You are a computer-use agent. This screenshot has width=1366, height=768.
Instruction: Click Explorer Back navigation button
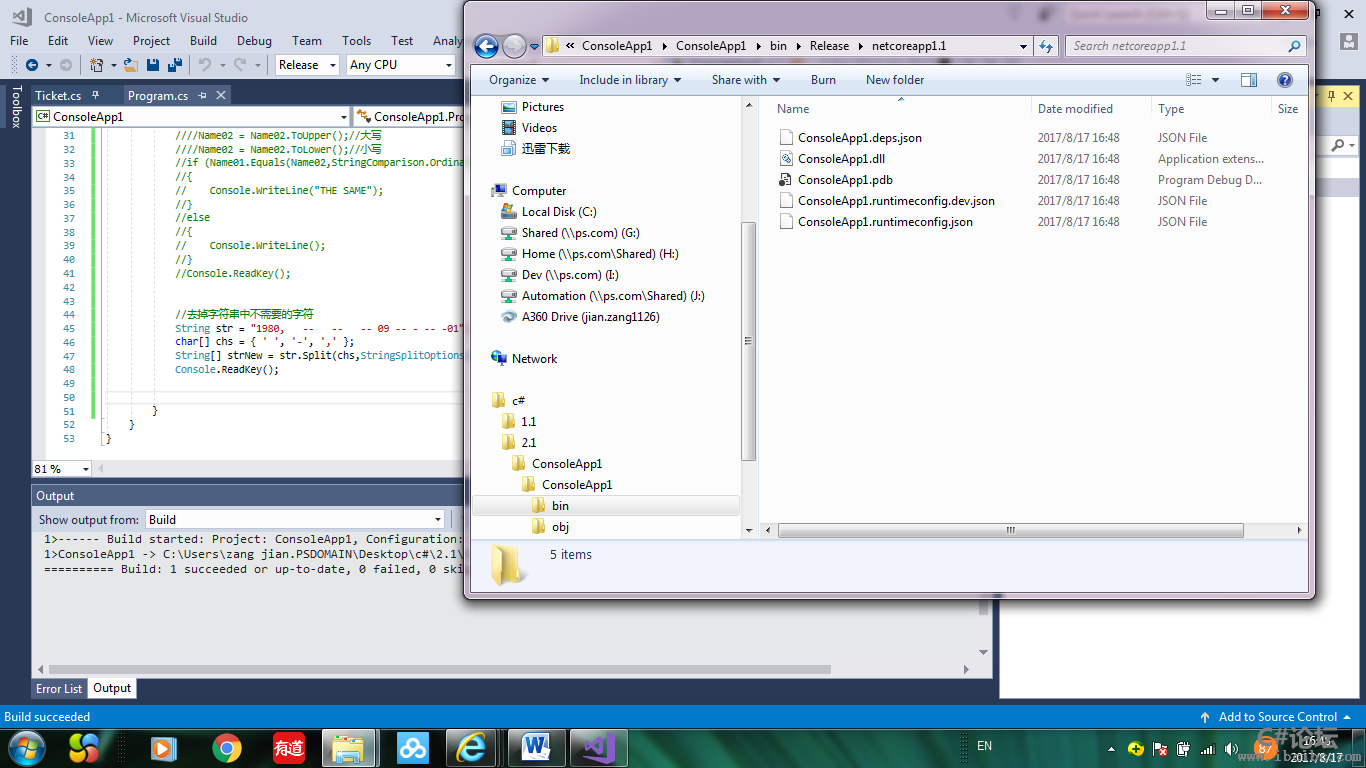coord(486,46)
